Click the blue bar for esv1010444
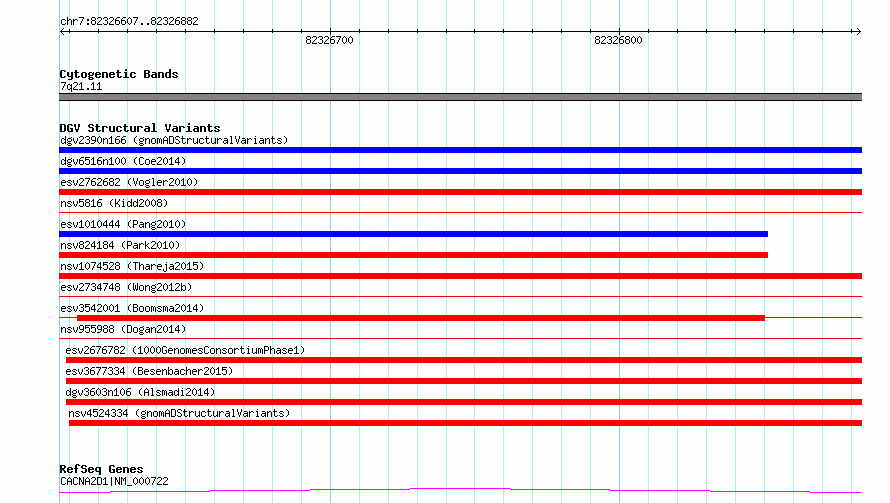 tap(414, 234)
